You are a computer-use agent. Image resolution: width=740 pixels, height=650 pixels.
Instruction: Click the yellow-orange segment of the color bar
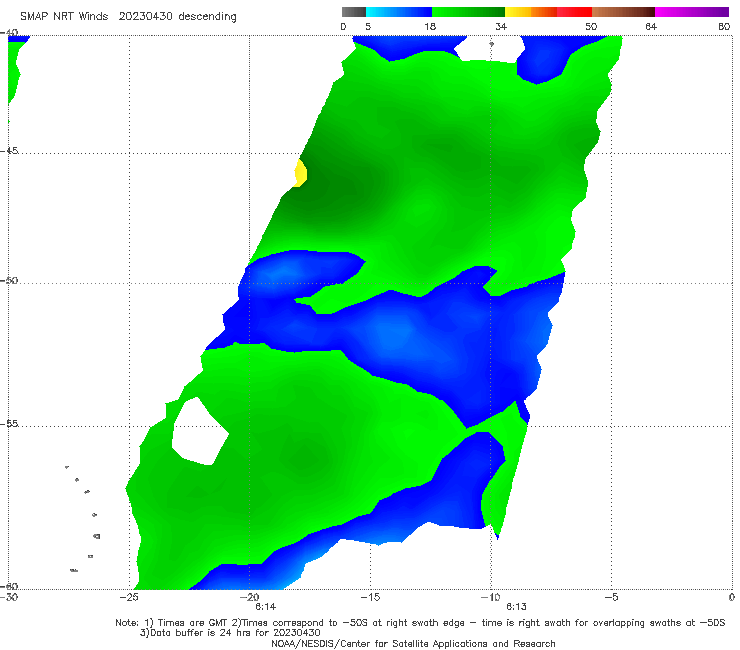[530, 12]
